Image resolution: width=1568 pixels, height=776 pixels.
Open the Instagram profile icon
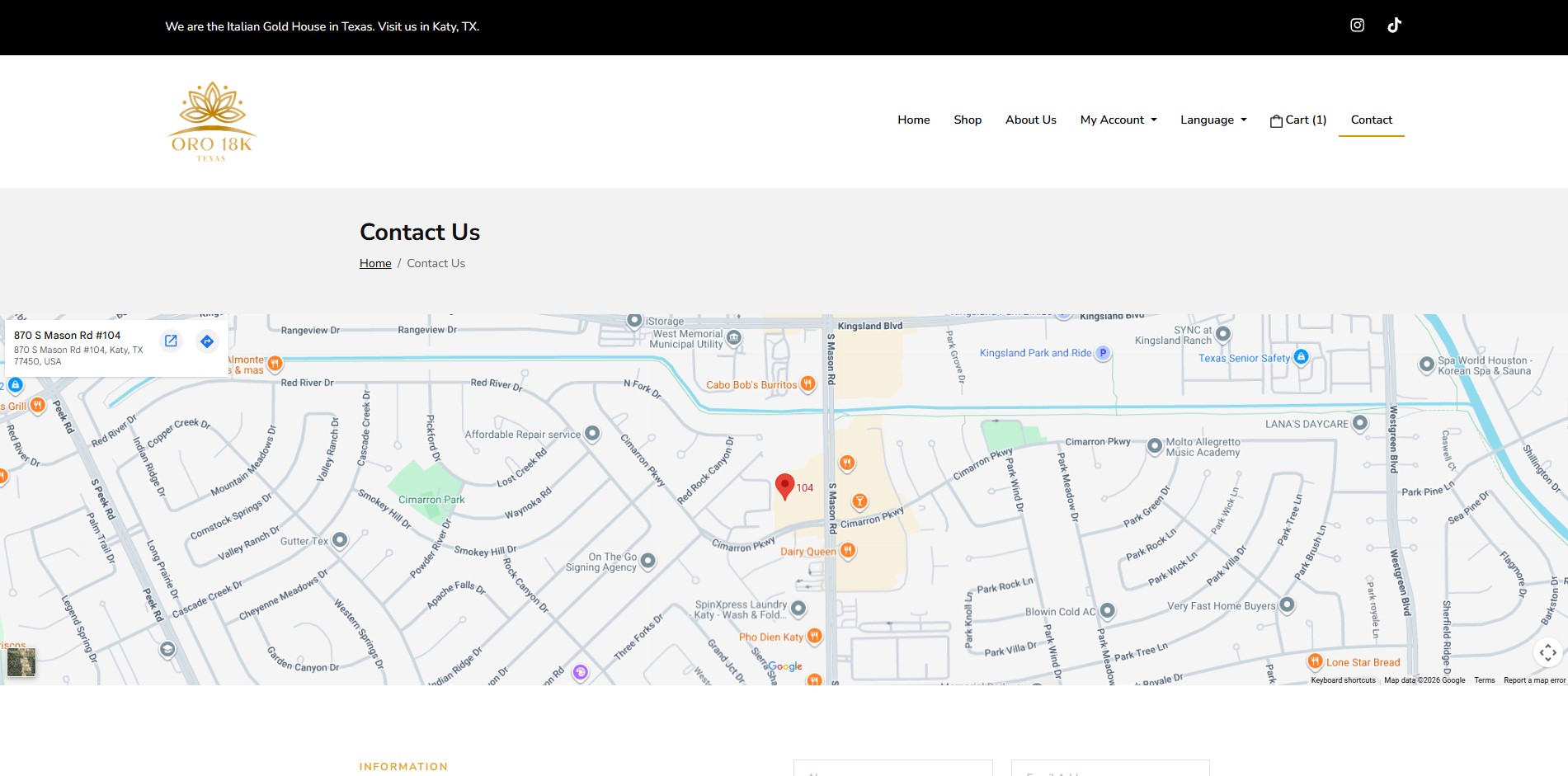point(1357,26)
